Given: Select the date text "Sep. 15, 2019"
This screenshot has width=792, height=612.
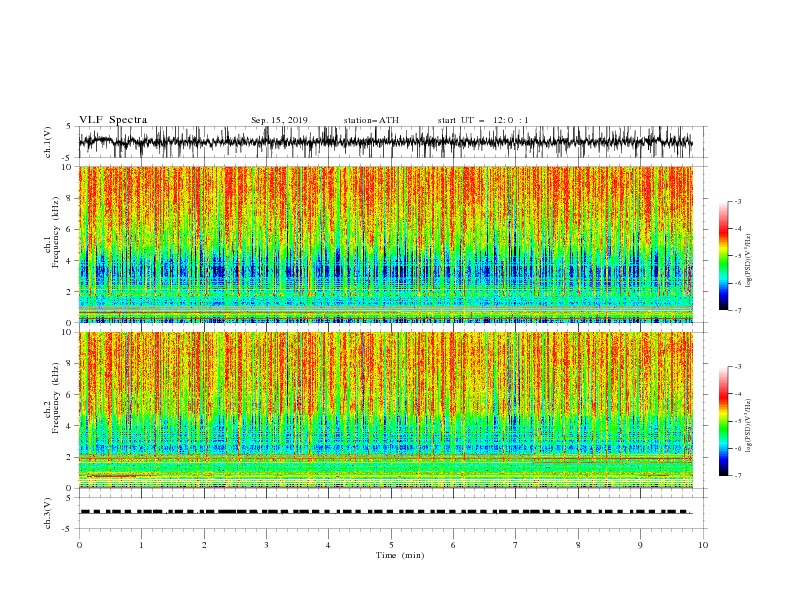Looking at the screenshot, I should (279, 120).
